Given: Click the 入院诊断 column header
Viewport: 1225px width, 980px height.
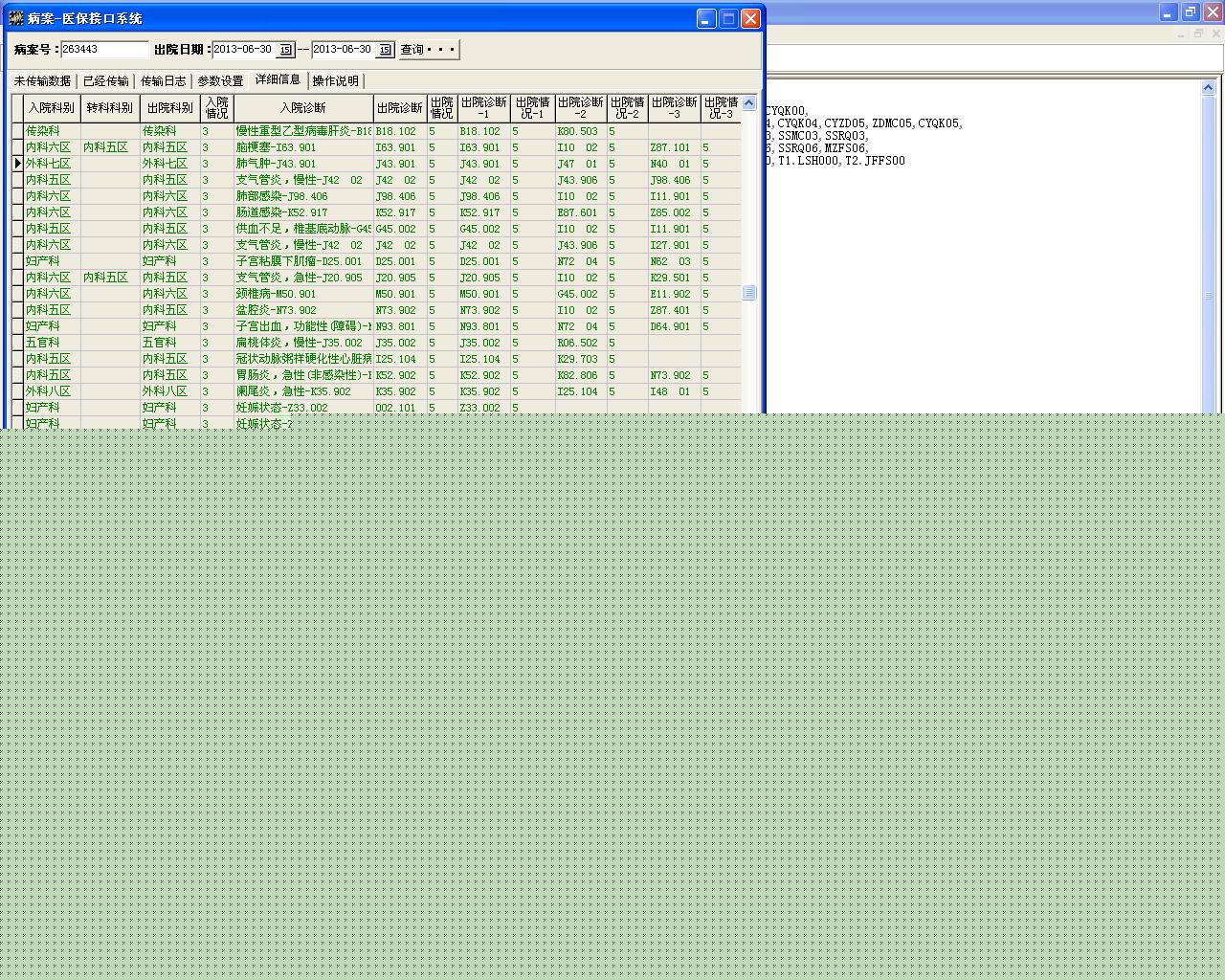Looking at the screenshot, I should (x=303, y=108).
